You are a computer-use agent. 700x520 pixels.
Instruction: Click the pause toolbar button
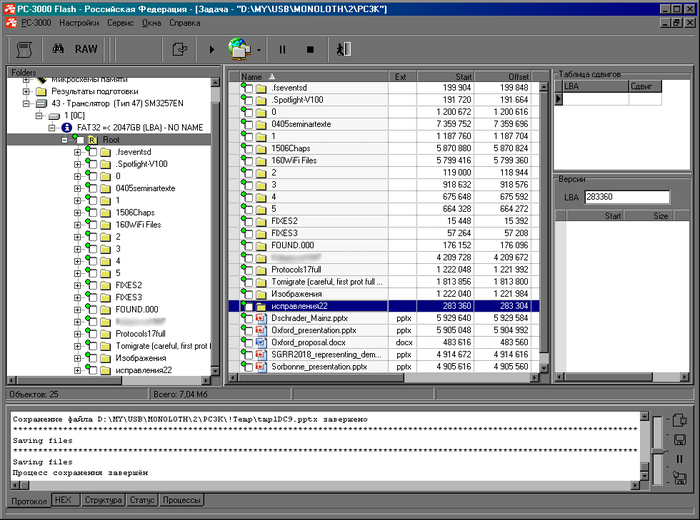click(x=282, y=48)
